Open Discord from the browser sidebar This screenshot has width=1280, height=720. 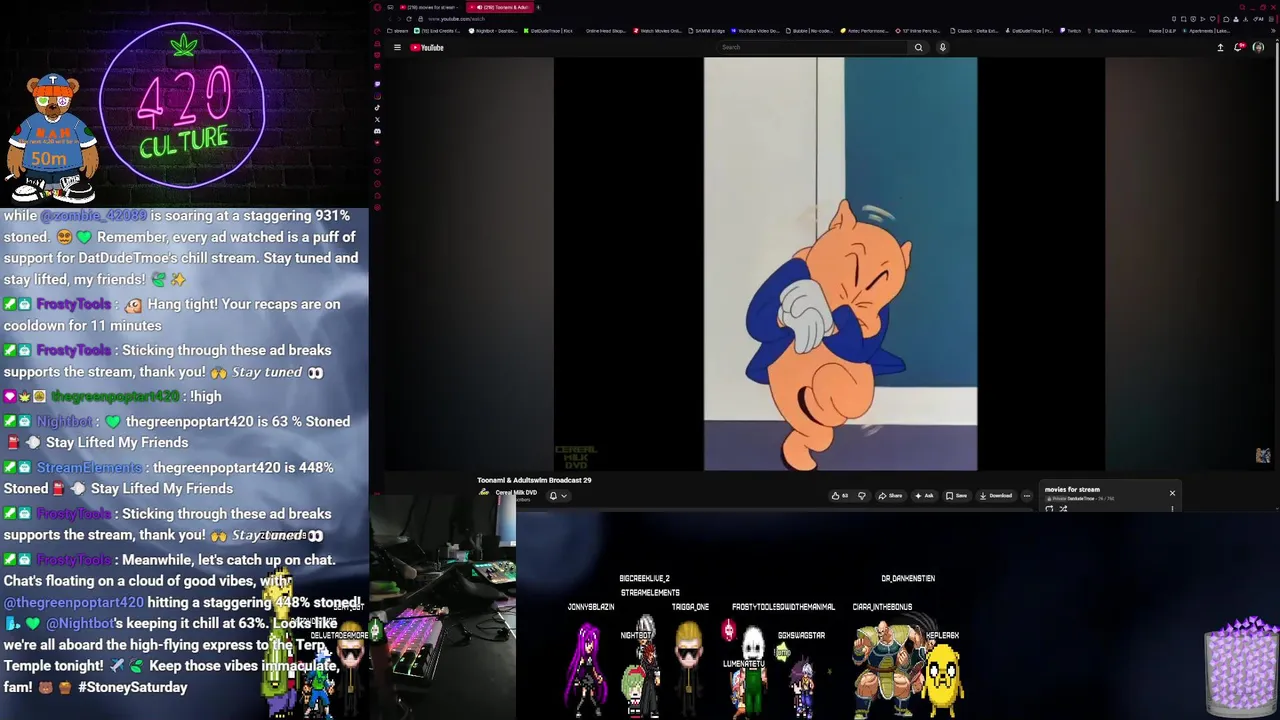[x=377, y=131]
